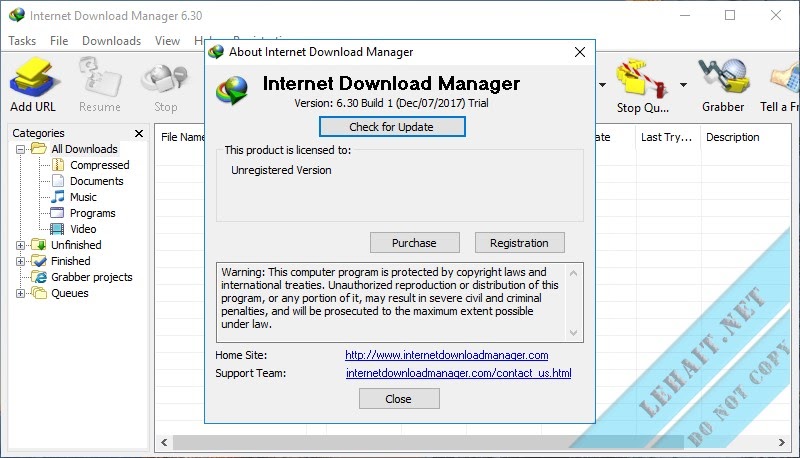Click the IDM logo in About dialog
The height and width of the screenshot is (458, 800).
coord(232,90)
